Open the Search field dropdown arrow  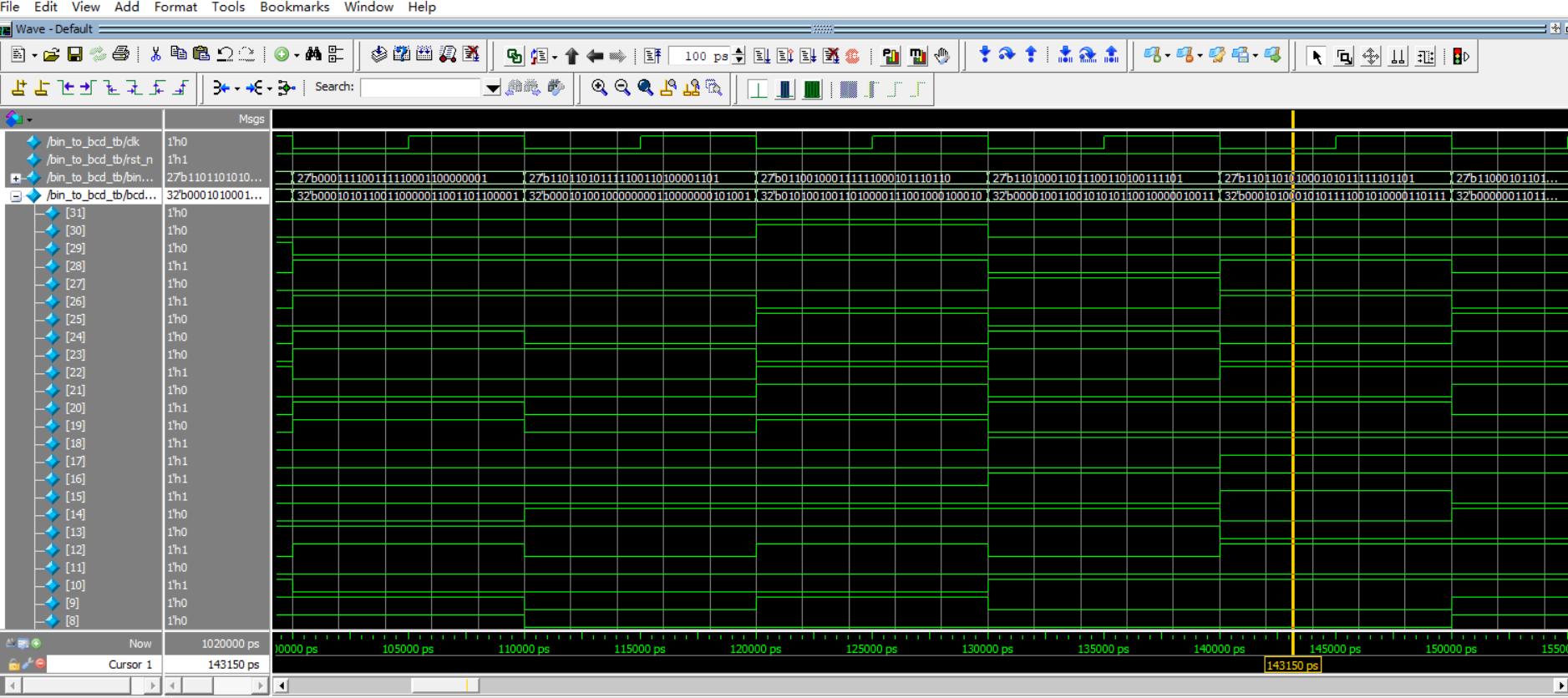click(493, 88)
